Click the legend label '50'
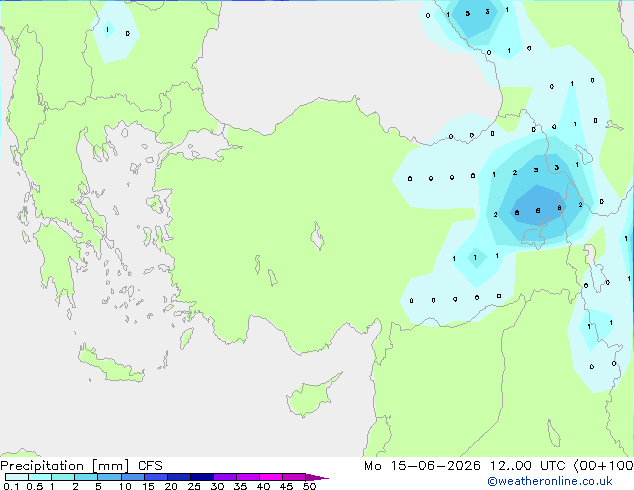The image size is (634, 490). coord(309,486)
